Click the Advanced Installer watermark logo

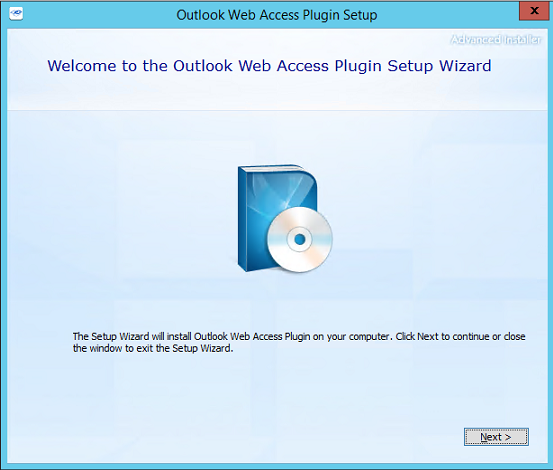[496, 39]
